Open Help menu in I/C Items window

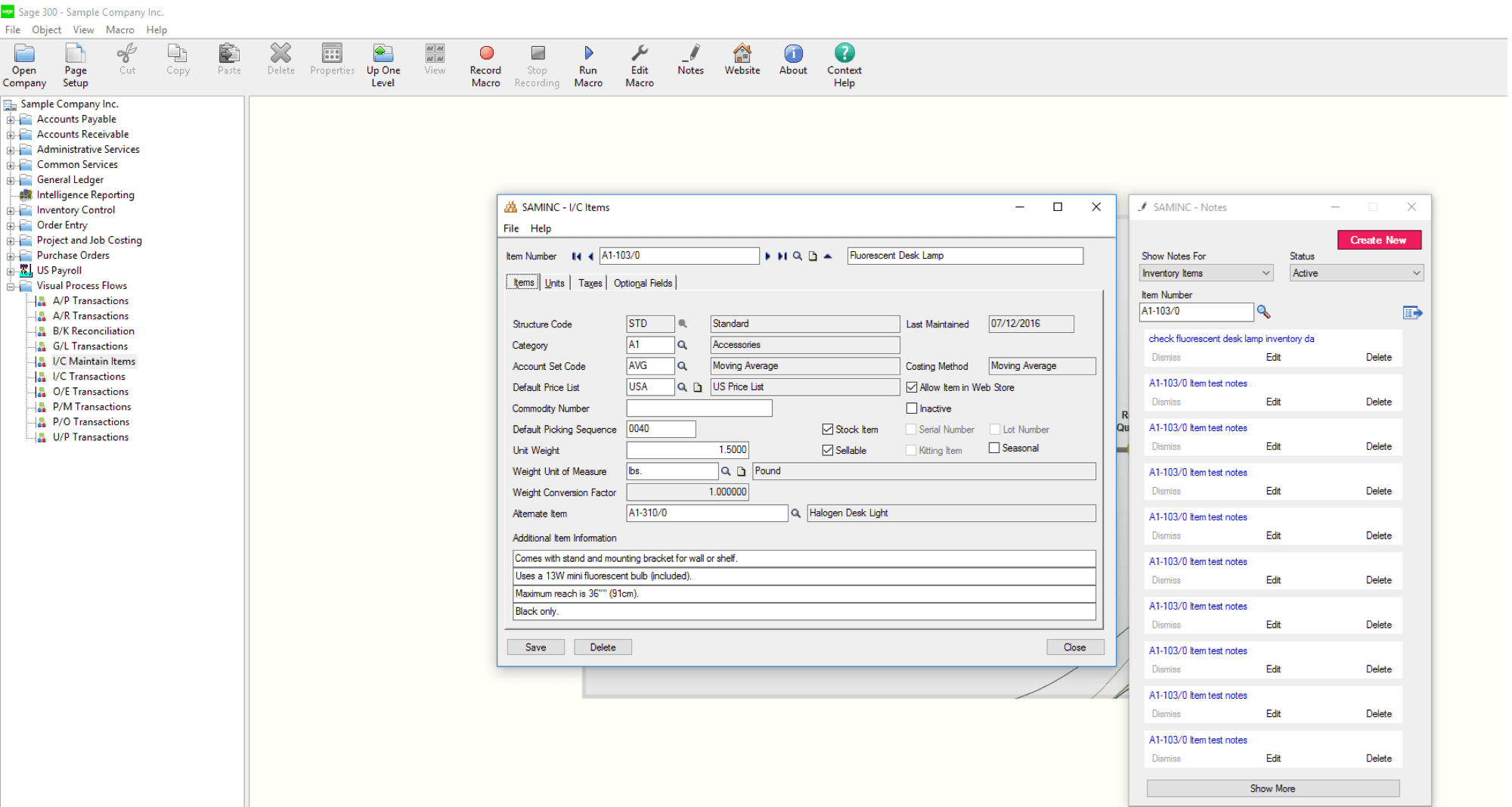(541, 228)
